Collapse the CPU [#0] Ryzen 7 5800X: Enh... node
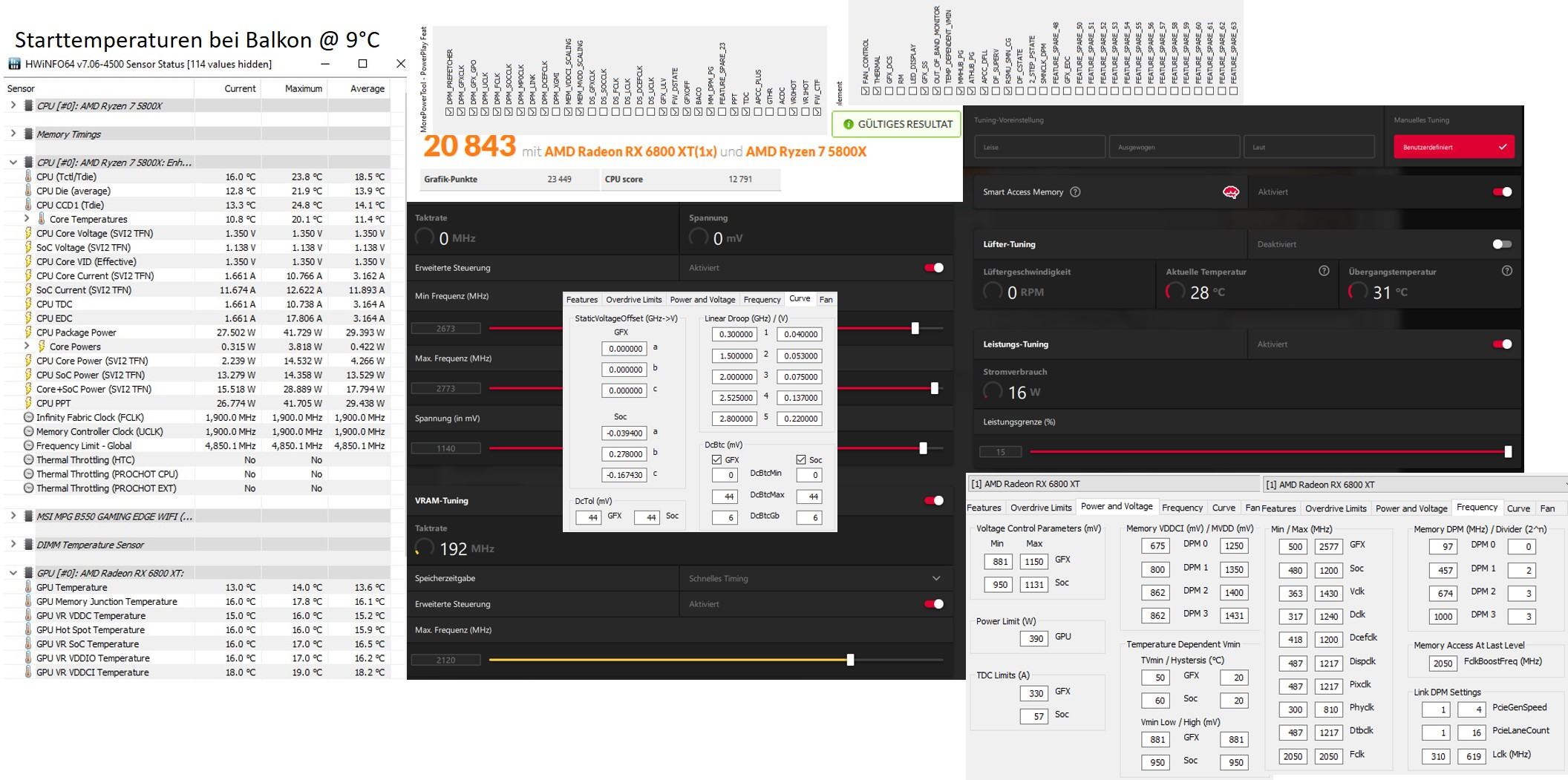Image resolution: width=1568 pixels, height=780 pixels. point(13,162)
